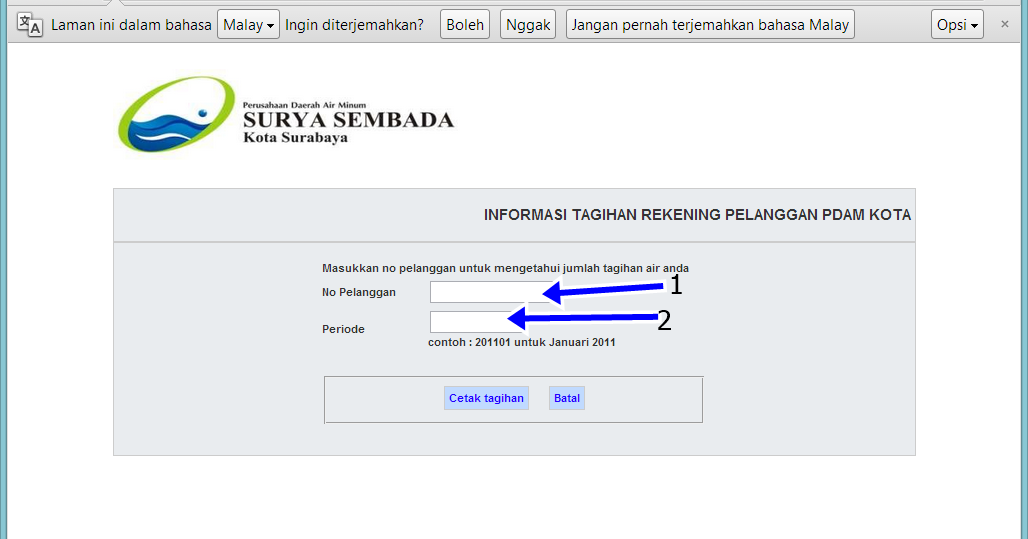This screenshot has height=539, width=1028.
Task: Click the Nggak button
Action: (528, 25)
